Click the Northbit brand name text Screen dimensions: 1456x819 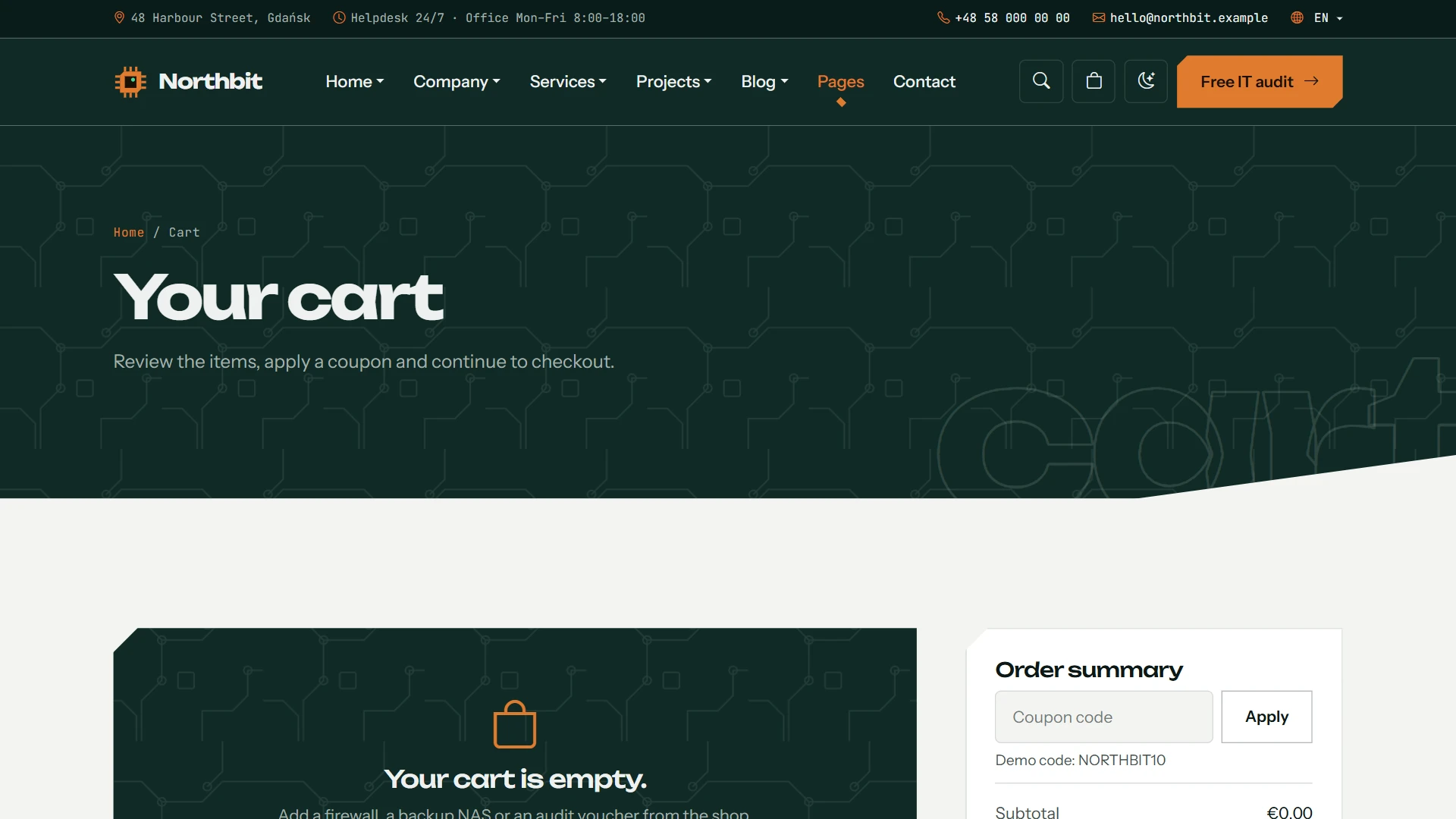pyautogui.click(x=210, y=81)
